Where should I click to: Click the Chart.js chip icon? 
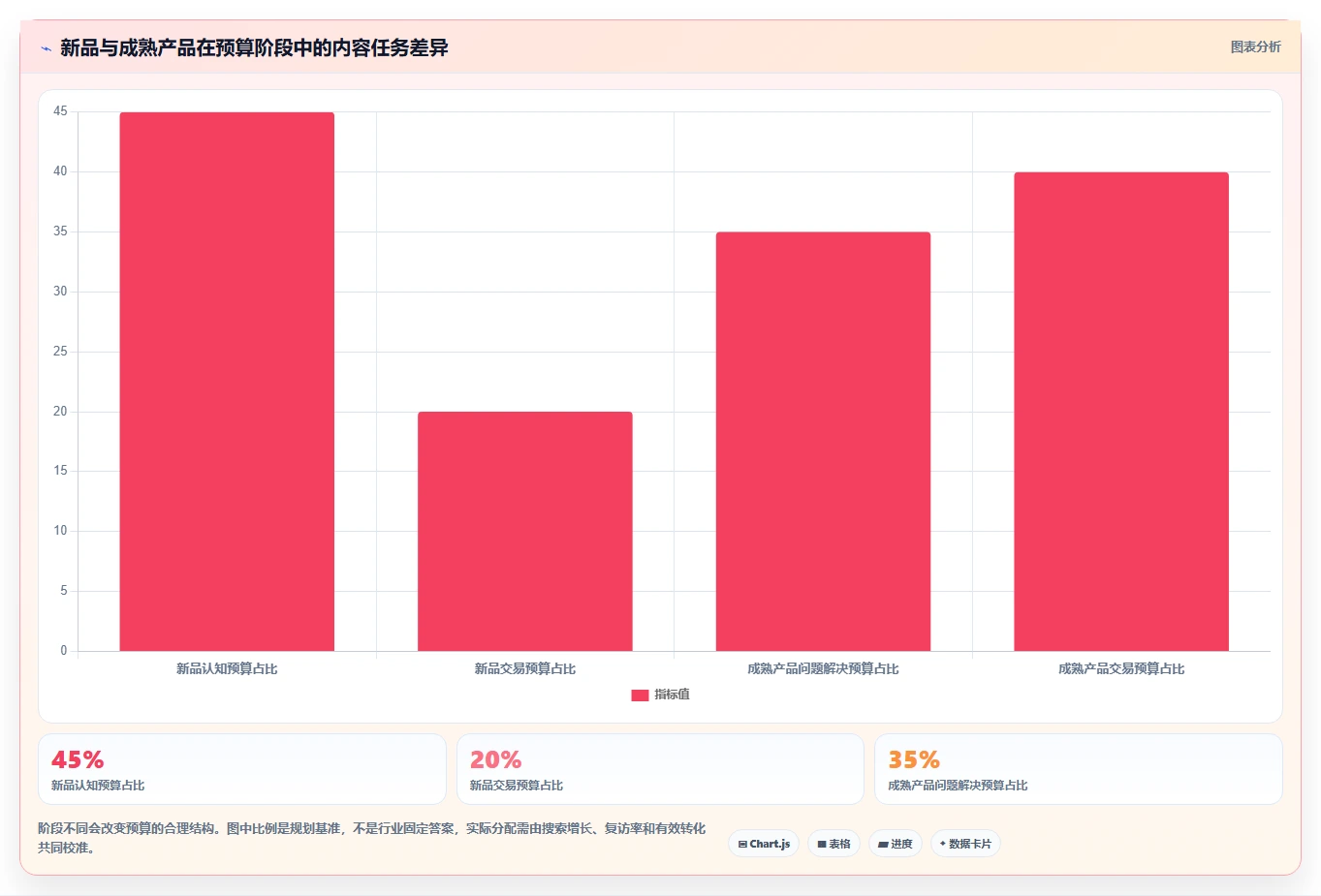742,845
